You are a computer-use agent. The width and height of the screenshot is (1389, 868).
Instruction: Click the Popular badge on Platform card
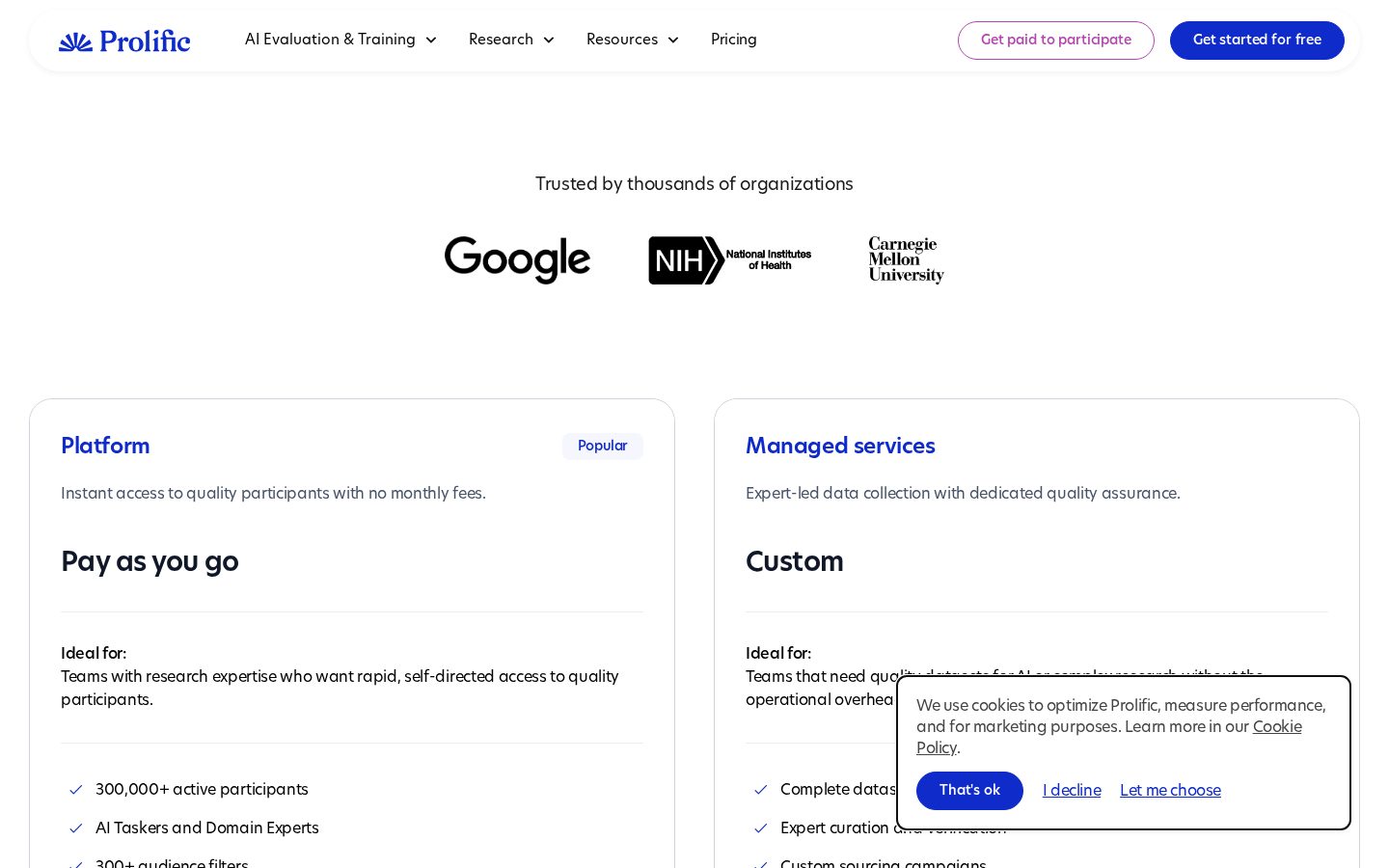click(603, 446)
